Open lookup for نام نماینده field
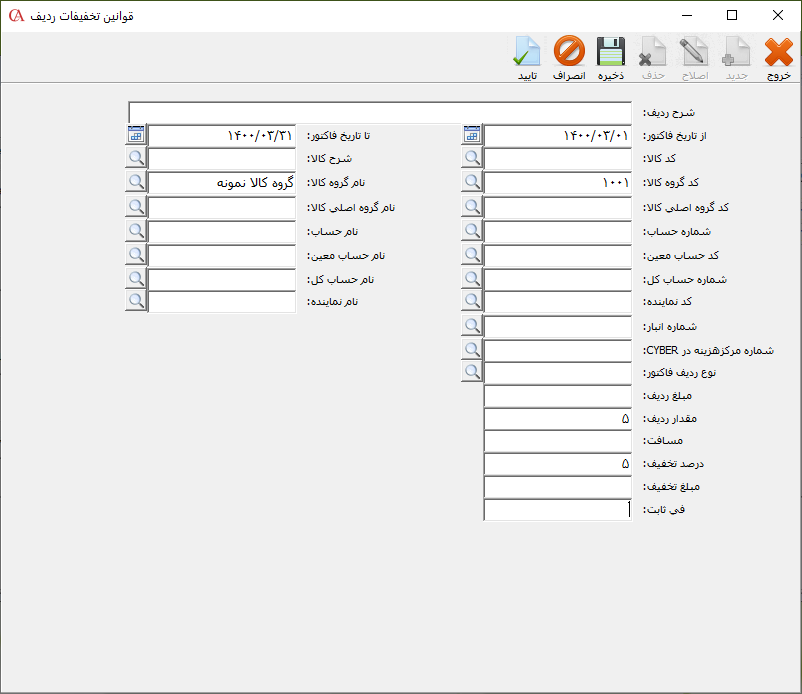This screenshot has height=694, width=802. (x=136, y=302)
